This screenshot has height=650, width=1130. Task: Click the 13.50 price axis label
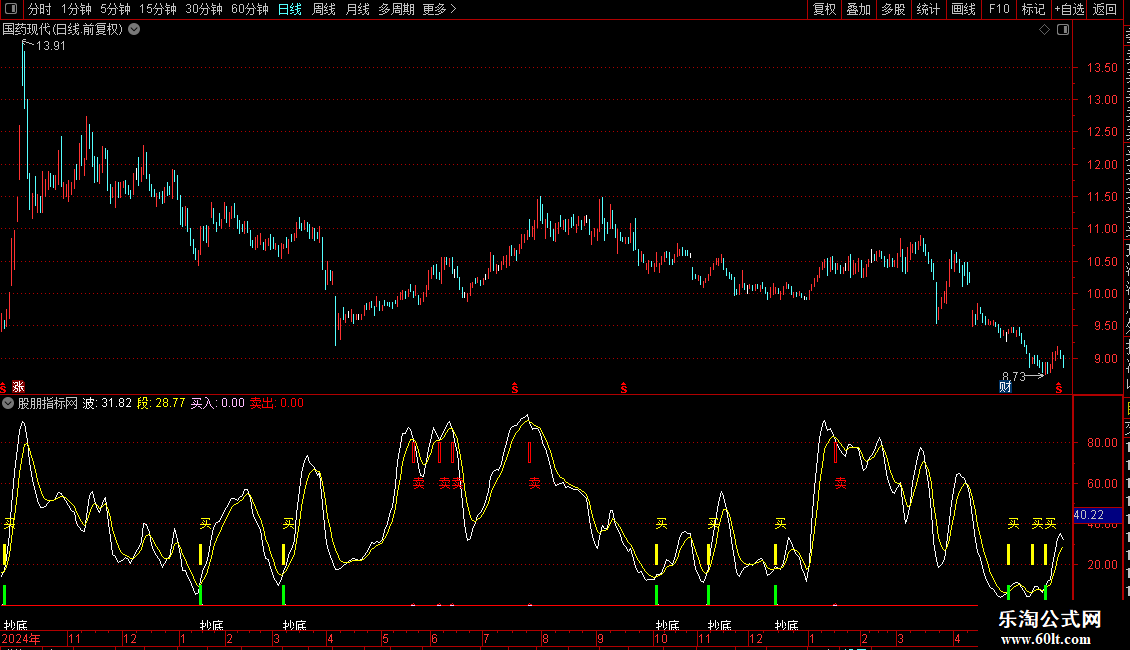pos(1103,68)
